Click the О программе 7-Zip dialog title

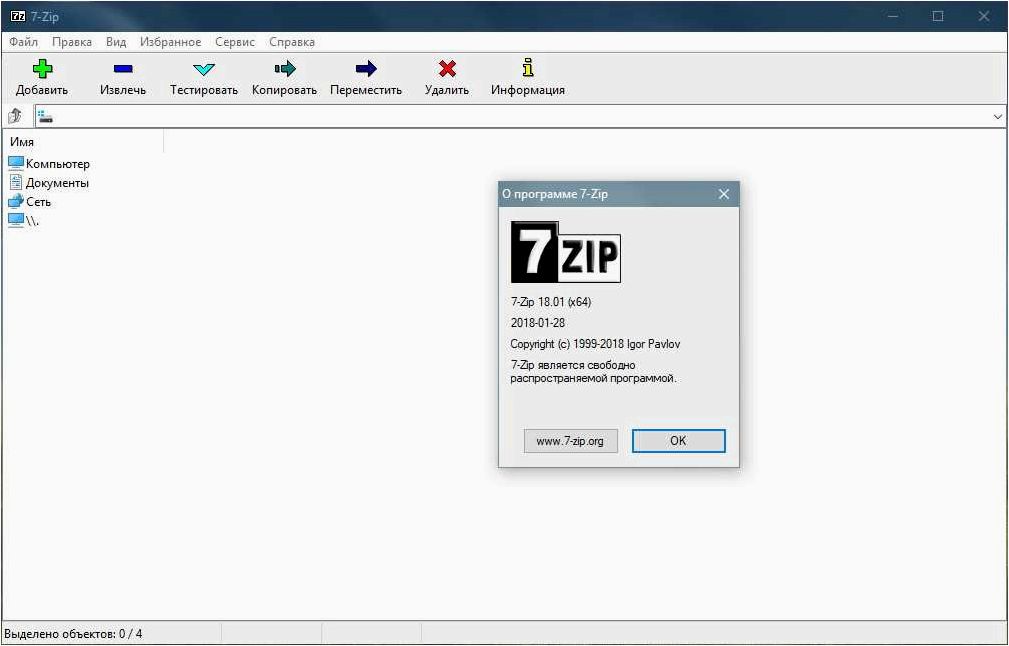[555, 194]
